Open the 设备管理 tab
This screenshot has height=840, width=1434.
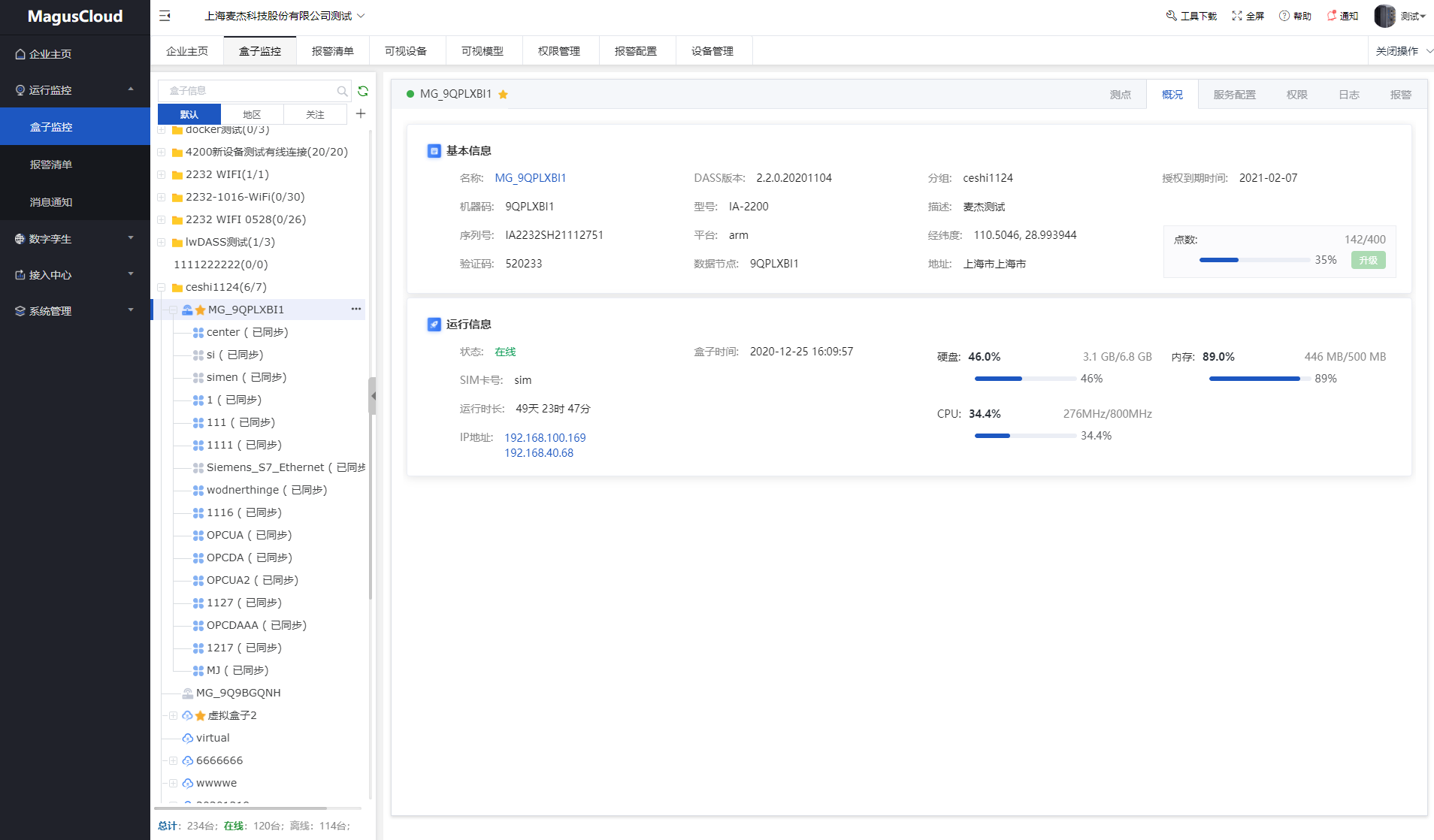click(712, 51)
